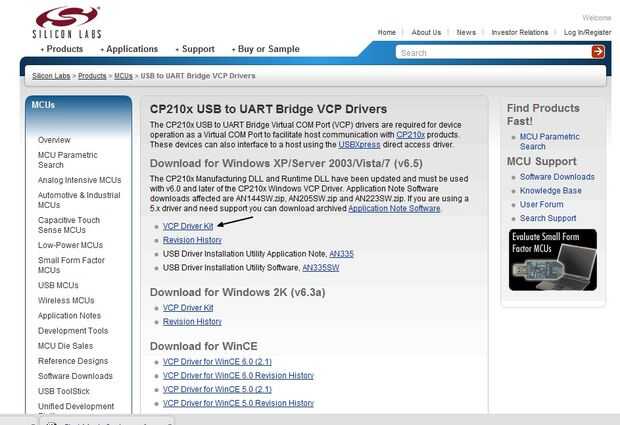Click into the Search input field

tap(493, 53)
